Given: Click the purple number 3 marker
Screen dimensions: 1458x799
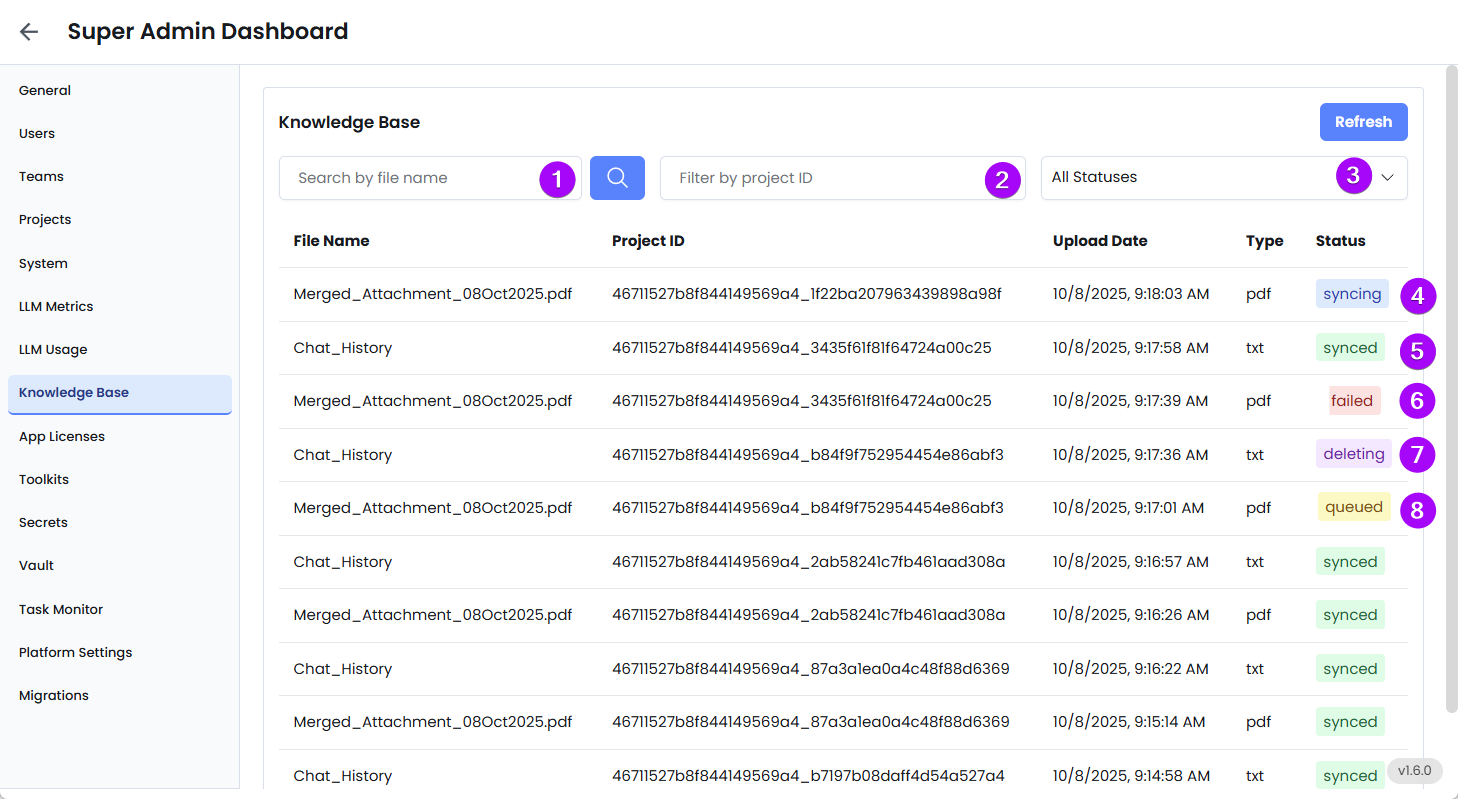Looking at the screenshot, I should point(1354,177).
